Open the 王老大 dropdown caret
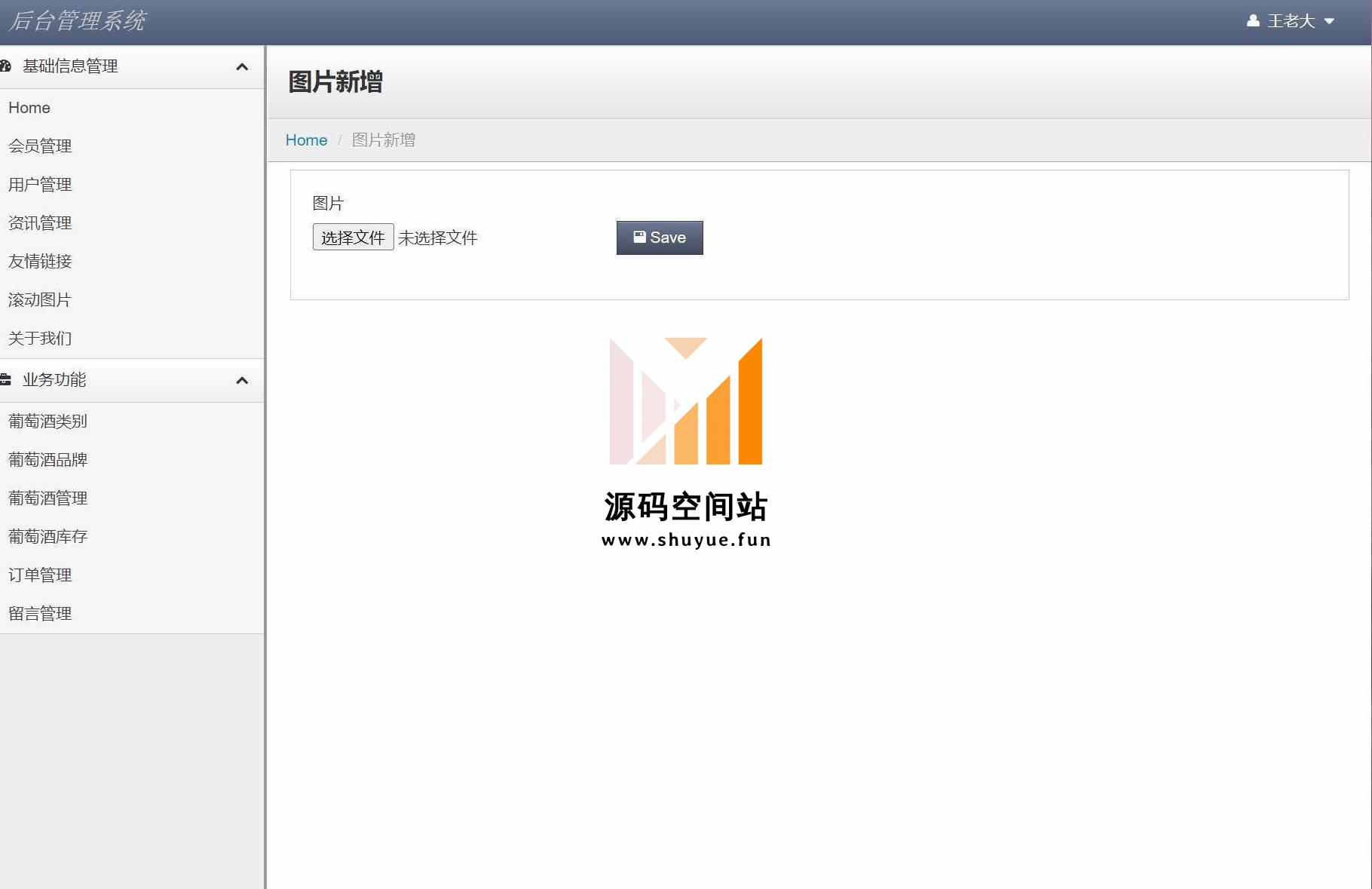This screenshot has width=1372, height=889. pyautogui.click(x=1330, y=21)
